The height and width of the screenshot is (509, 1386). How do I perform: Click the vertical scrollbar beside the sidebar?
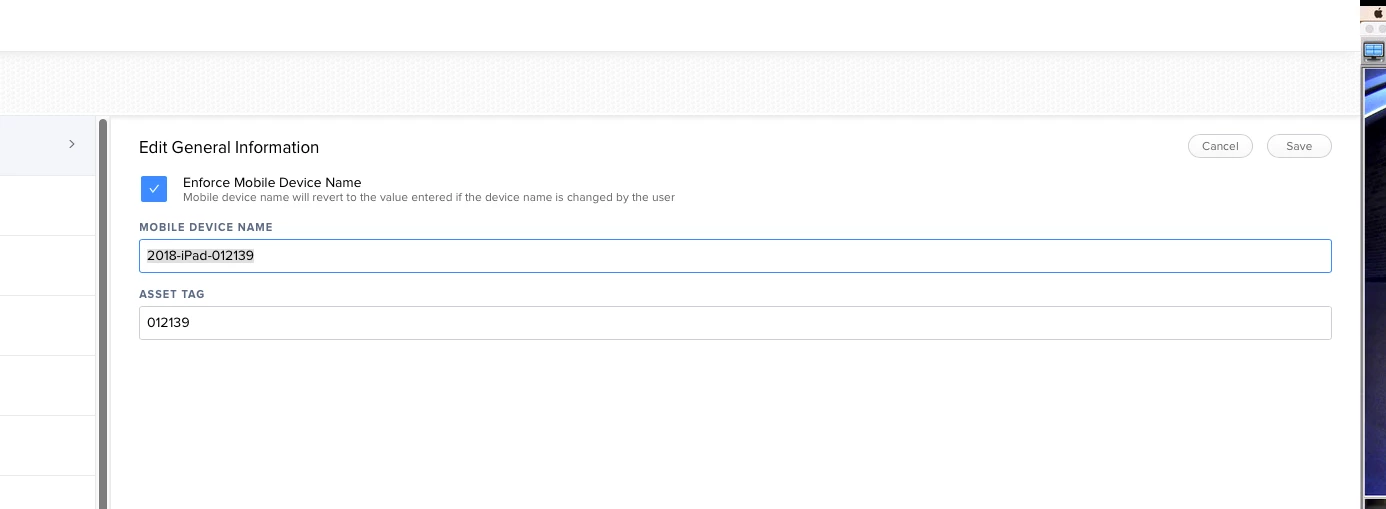(103, 313)
